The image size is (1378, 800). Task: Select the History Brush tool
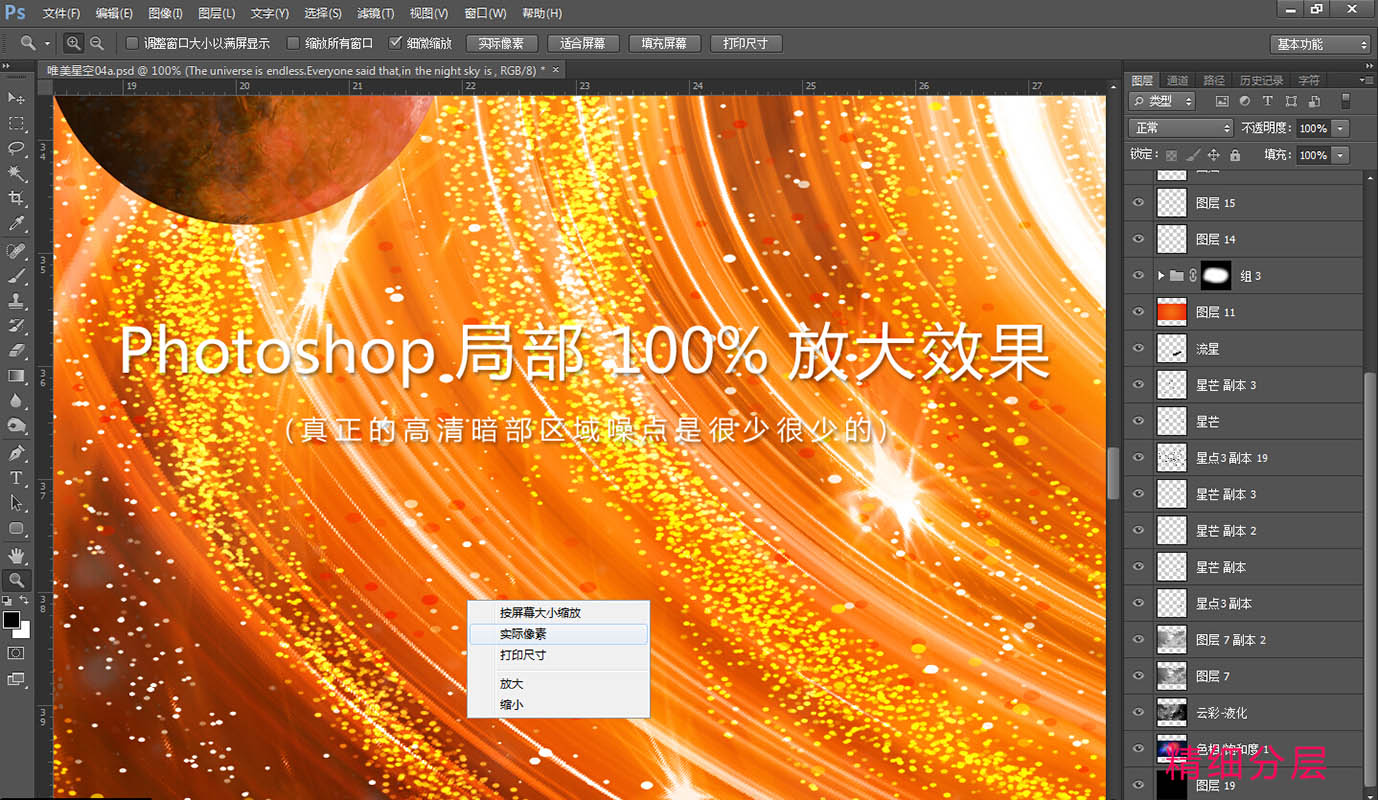[16, 326]
